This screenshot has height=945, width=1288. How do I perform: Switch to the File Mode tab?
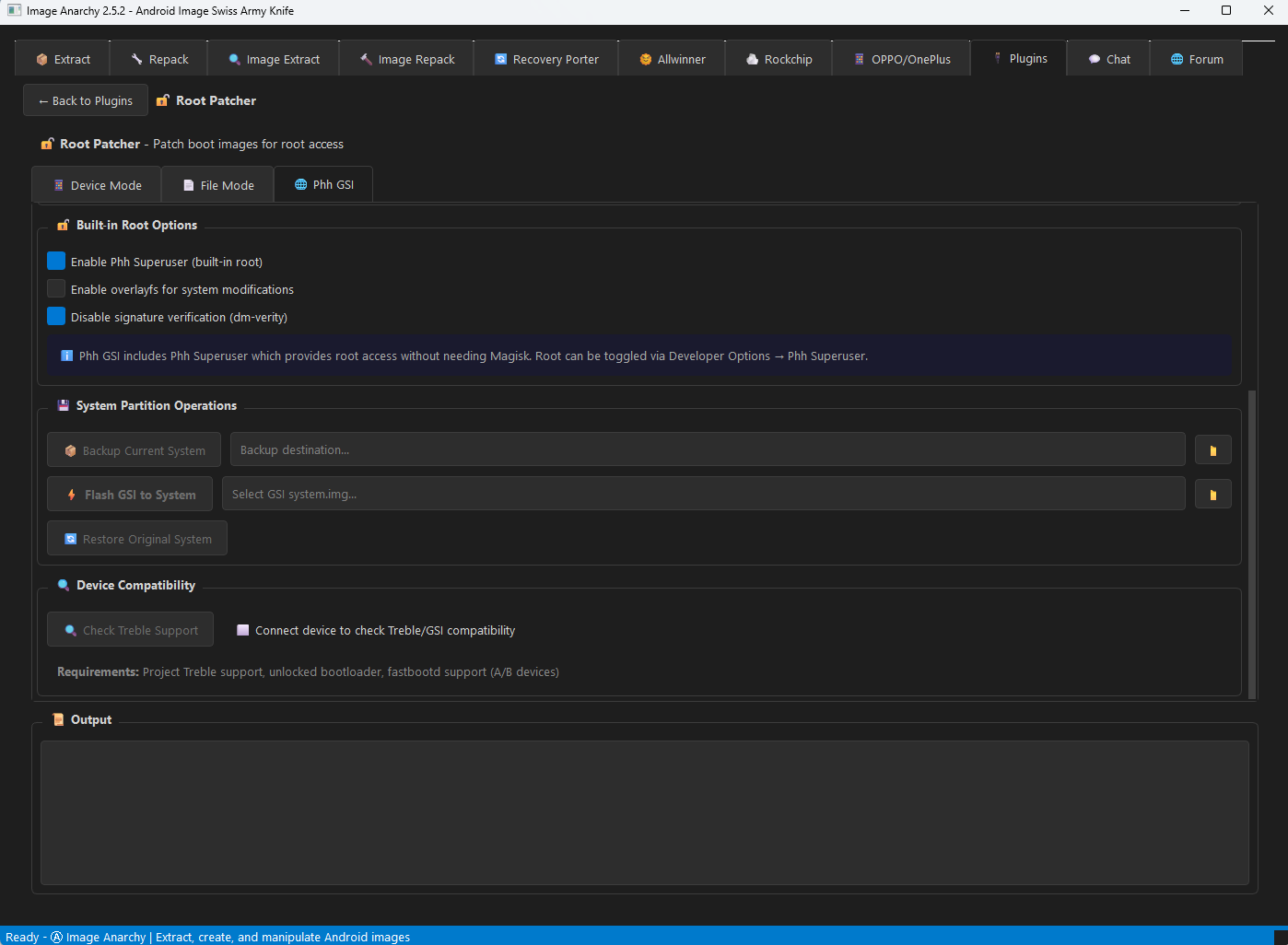click(217, 184)
